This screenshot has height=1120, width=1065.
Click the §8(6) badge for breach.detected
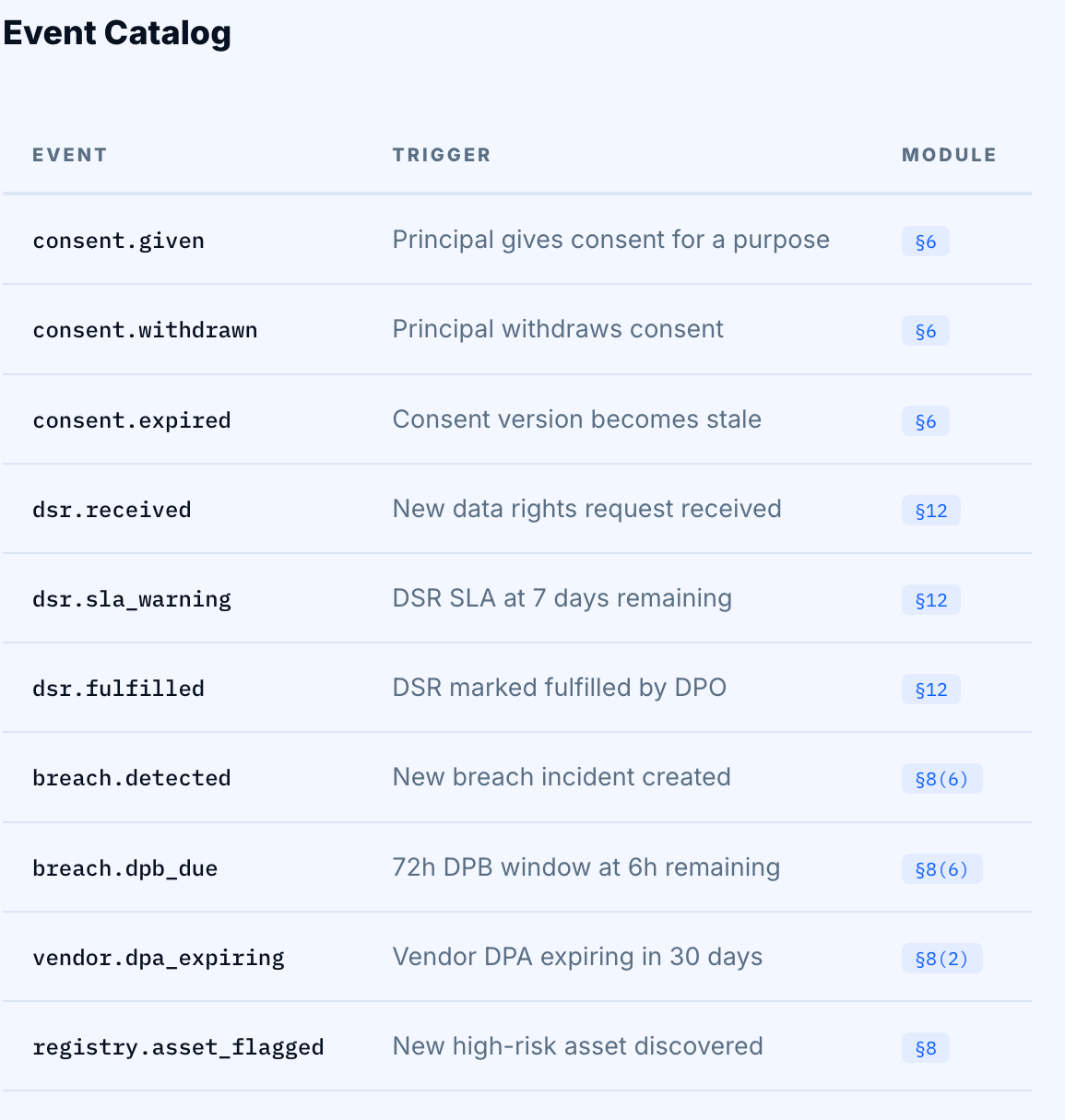click(x=941, y=779)
